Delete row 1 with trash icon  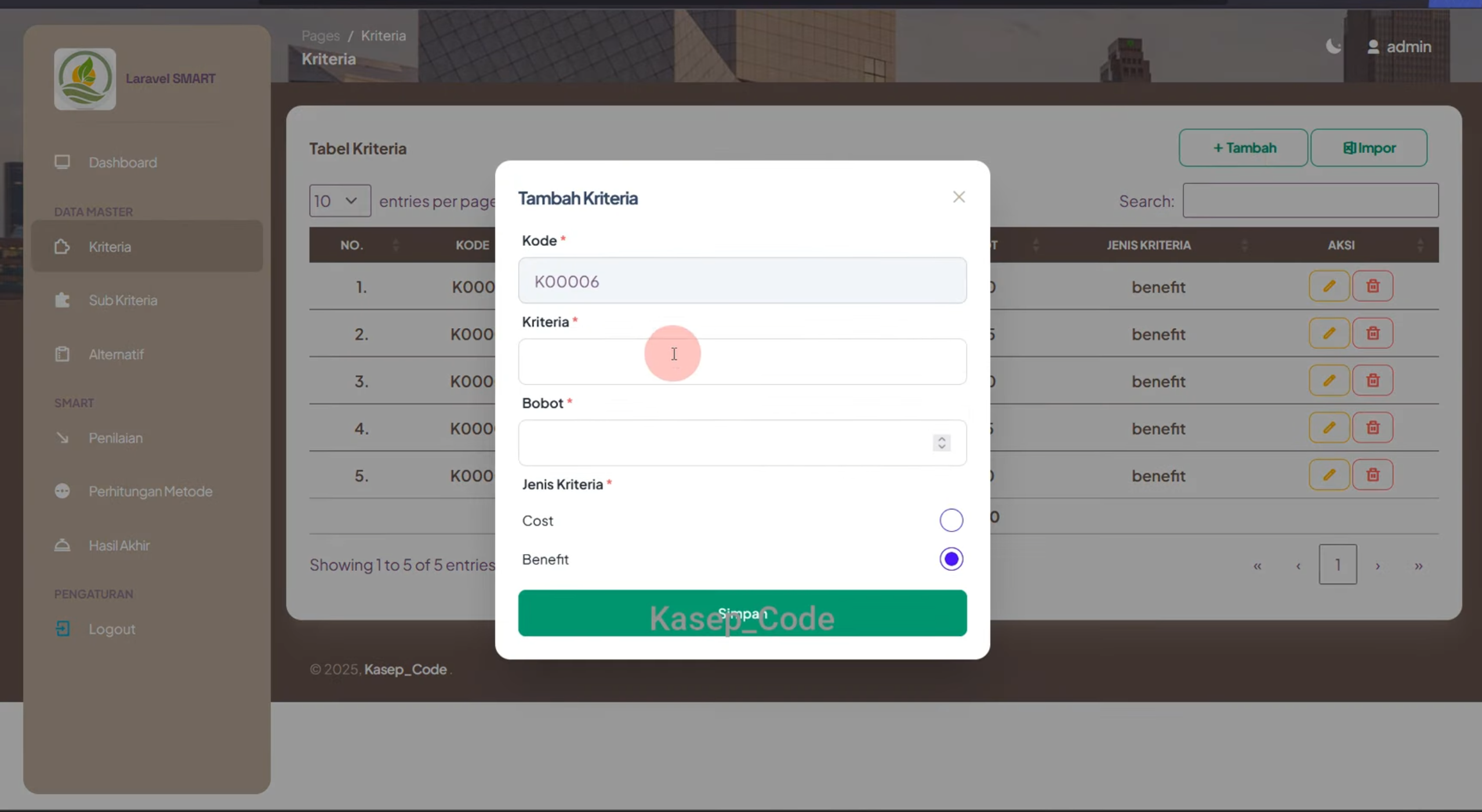coord(1372,286)
